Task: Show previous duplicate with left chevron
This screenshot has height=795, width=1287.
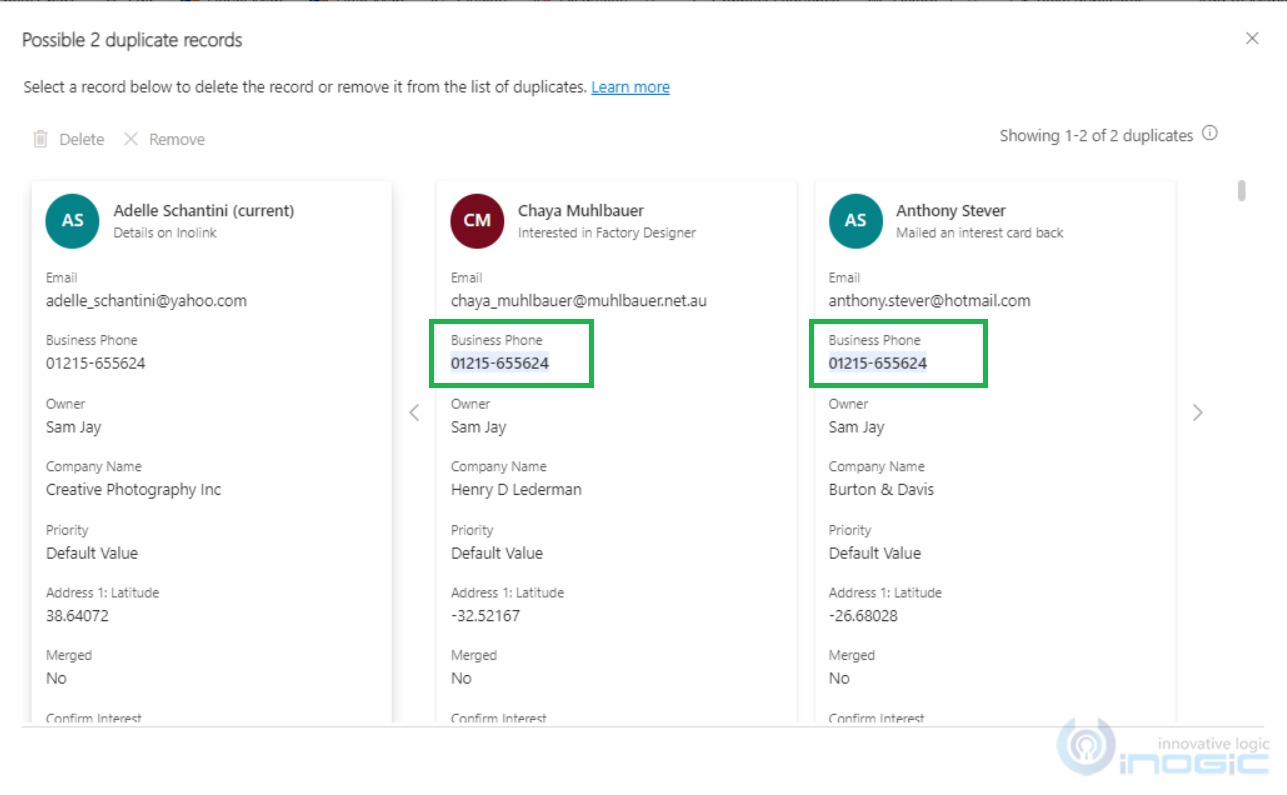Action: [x=414, y=412]
